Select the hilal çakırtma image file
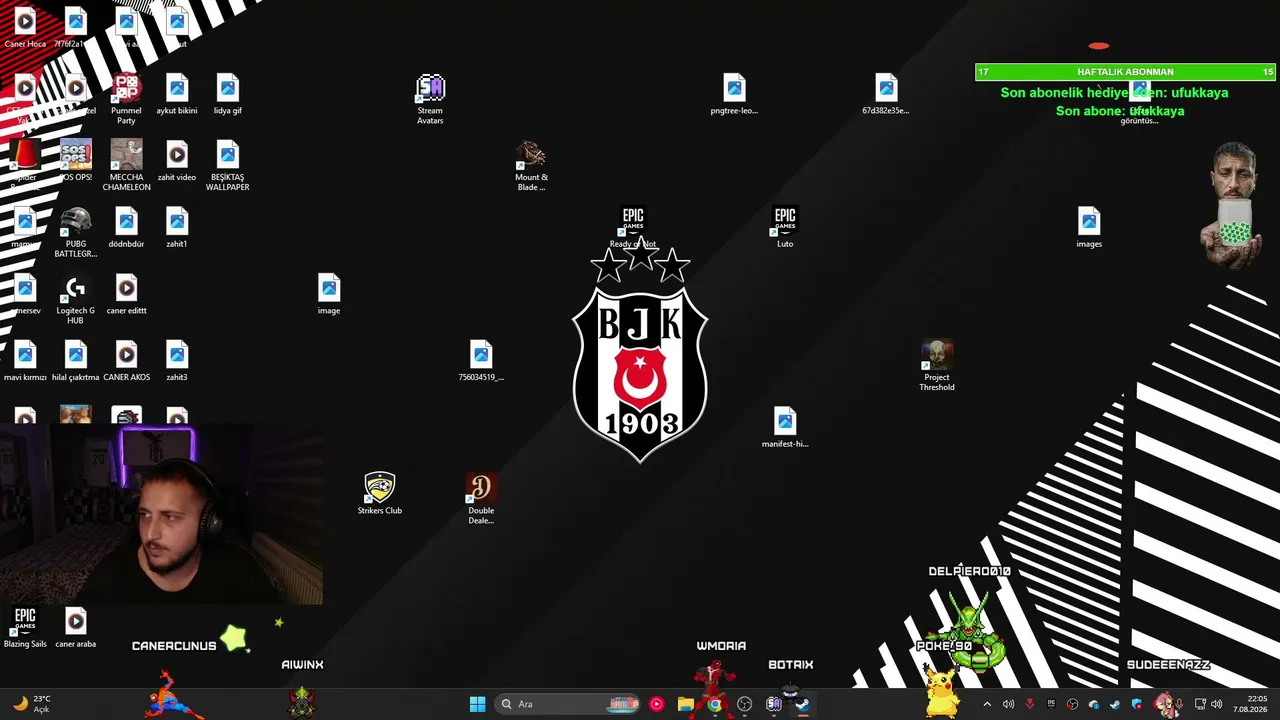 coord(76,361)
